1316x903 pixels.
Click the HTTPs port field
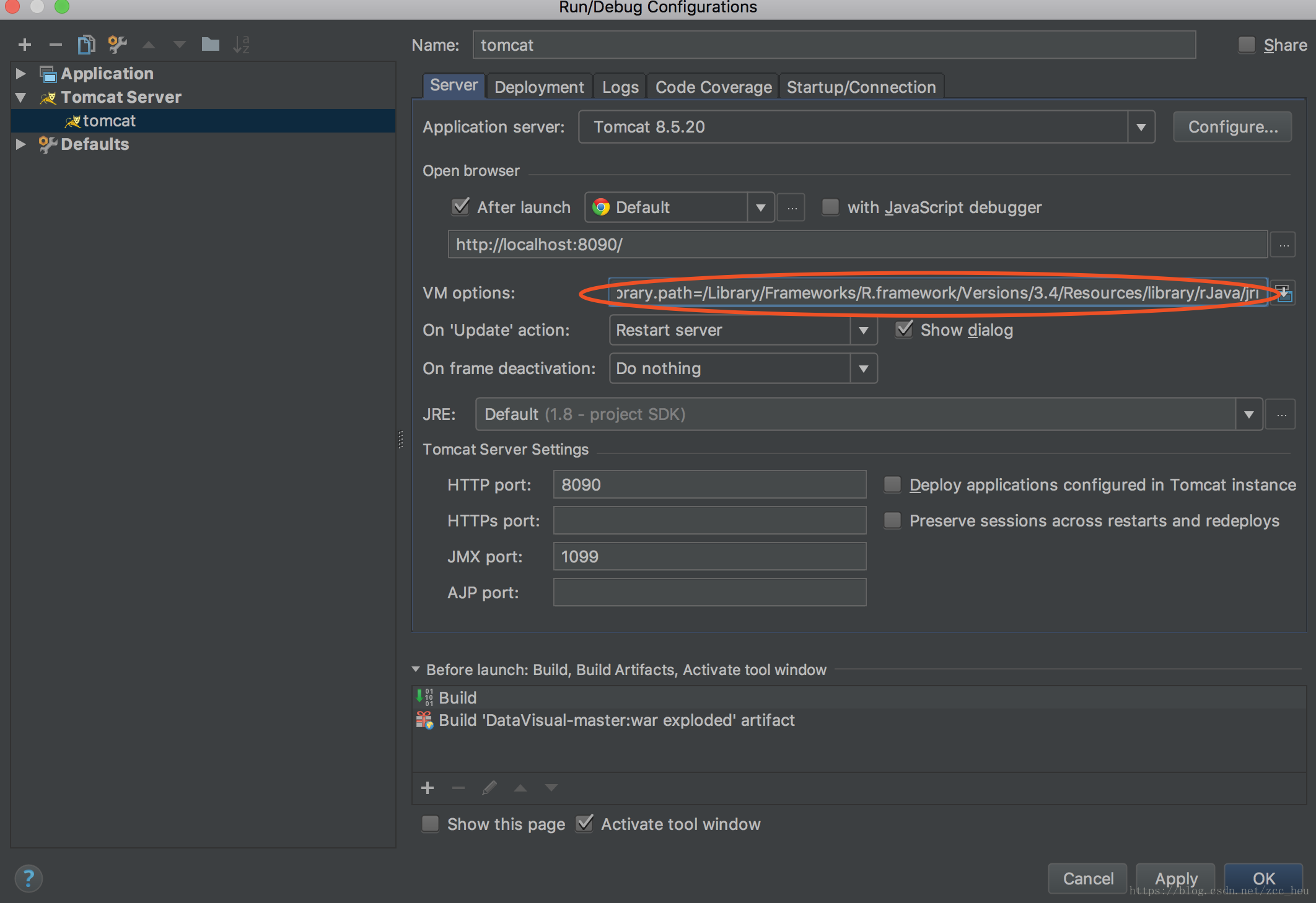click(709, 521)
